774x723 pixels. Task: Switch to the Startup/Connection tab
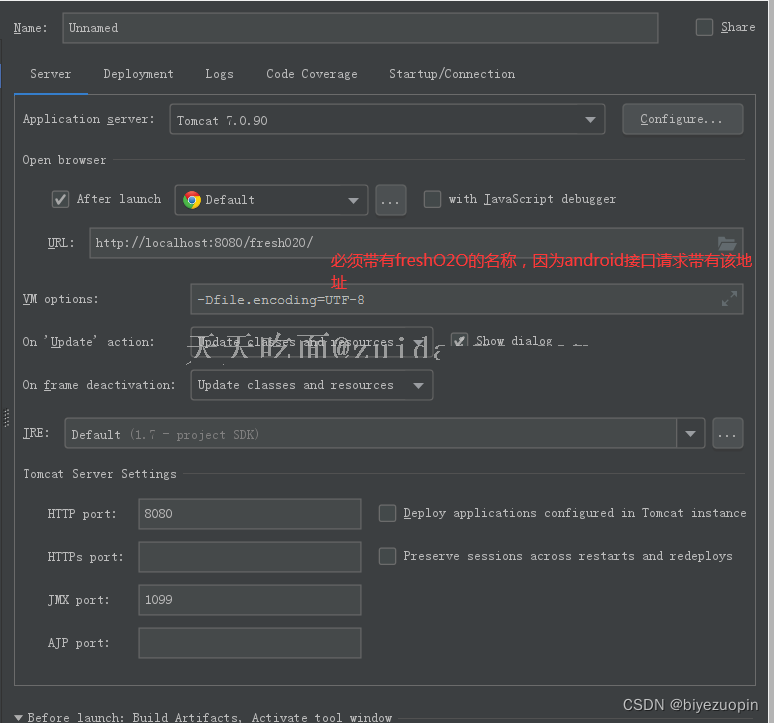[452, 74]
